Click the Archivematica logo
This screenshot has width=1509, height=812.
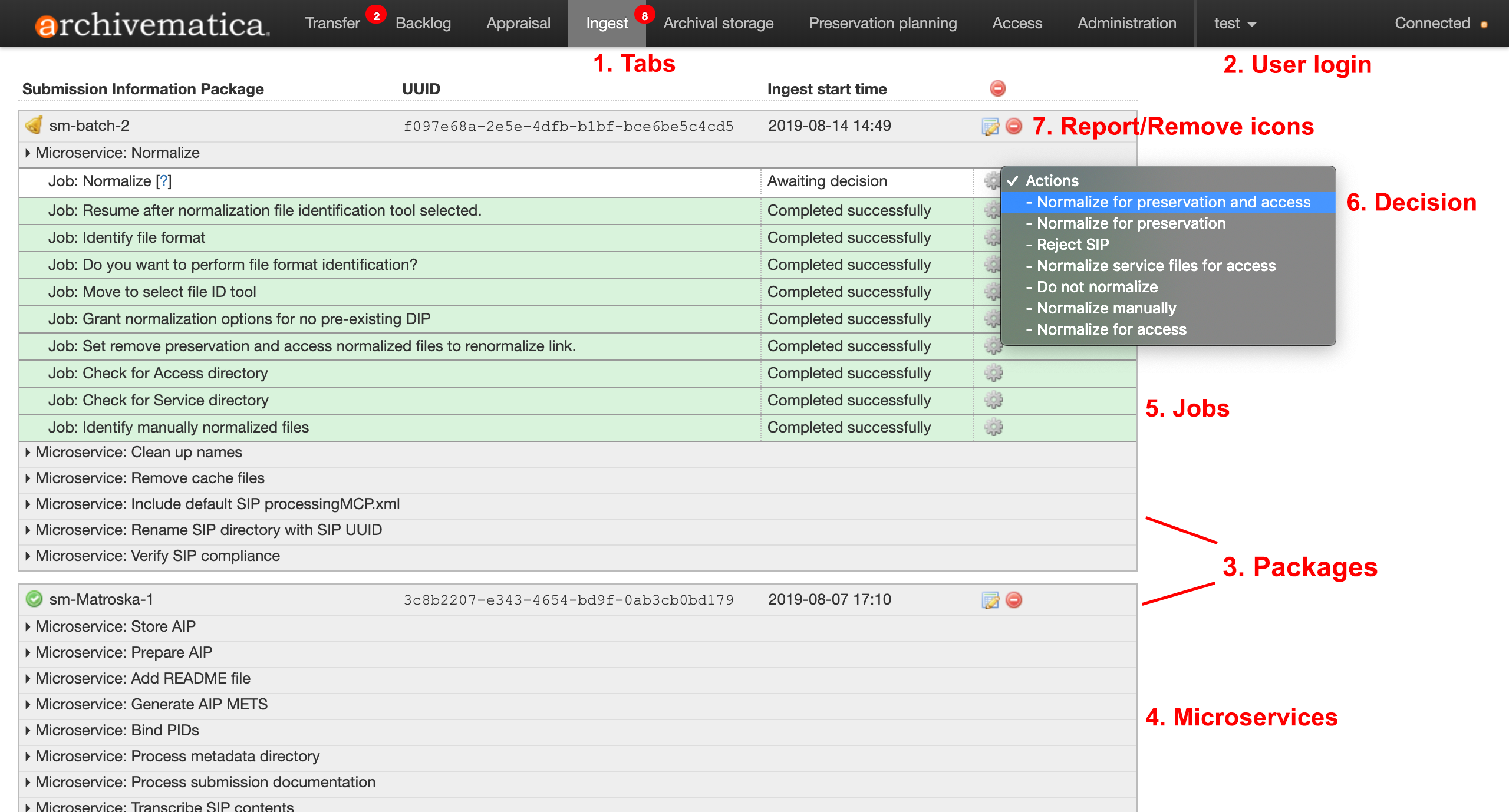point(152,24)
